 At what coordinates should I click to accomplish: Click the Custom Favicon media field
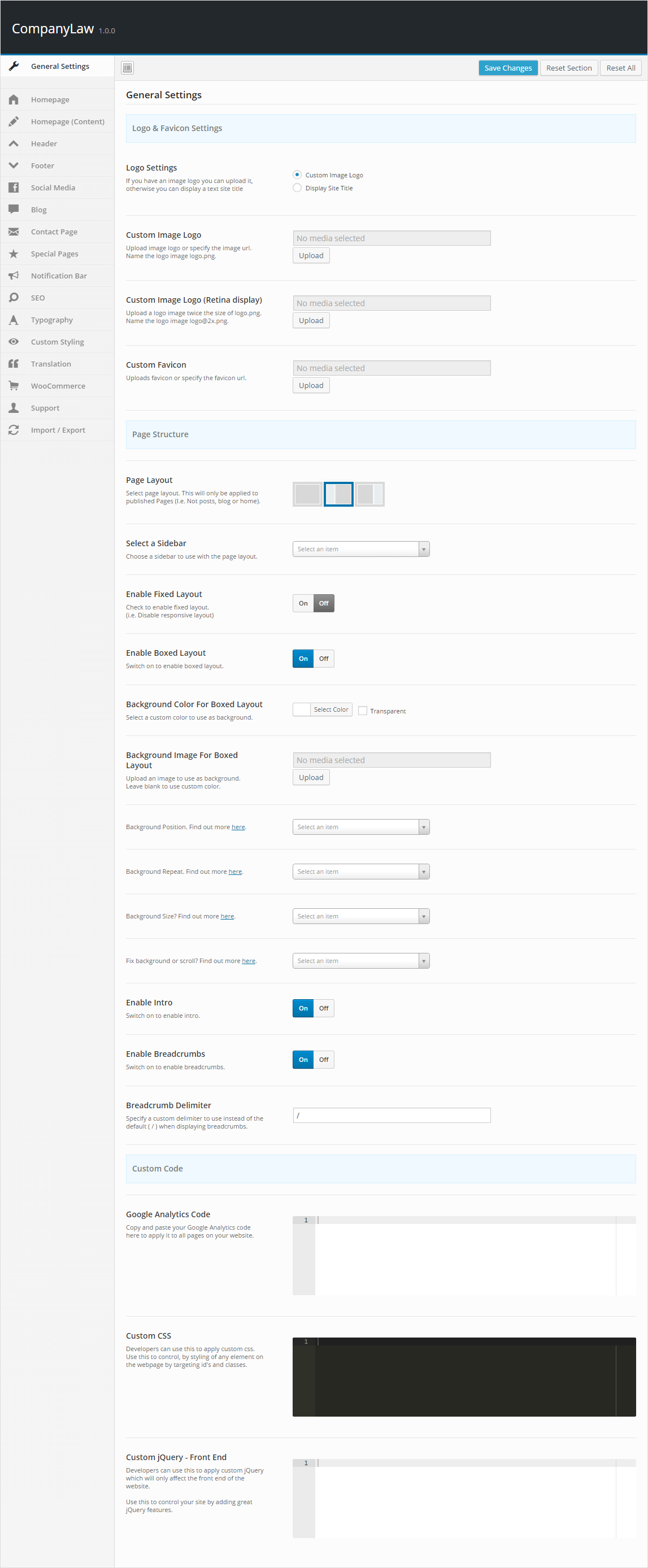point(392,368)
